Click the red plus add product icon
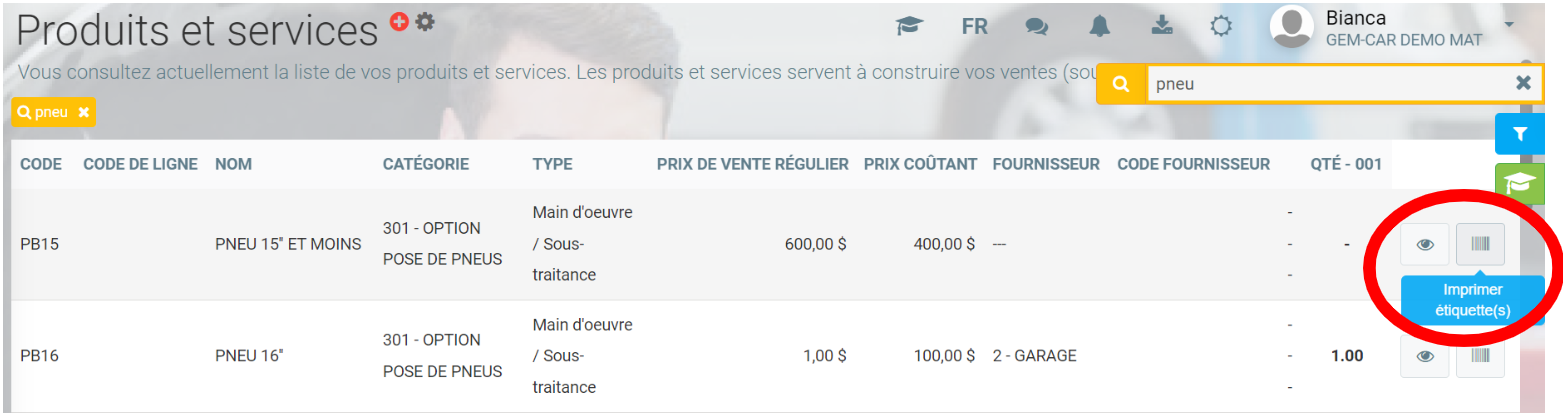This screenshot has width=1563, height=415. (400, 21)
